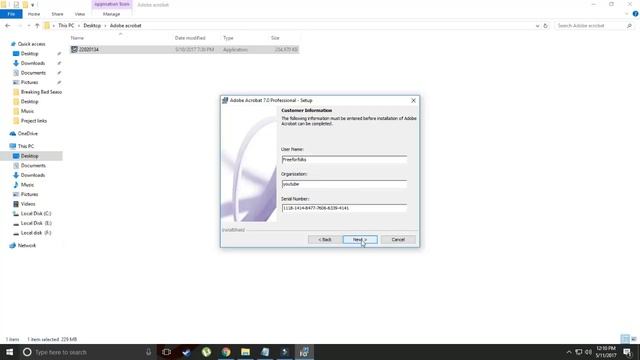Select Quick access in the navigation pane

click(x=31, y=44)
